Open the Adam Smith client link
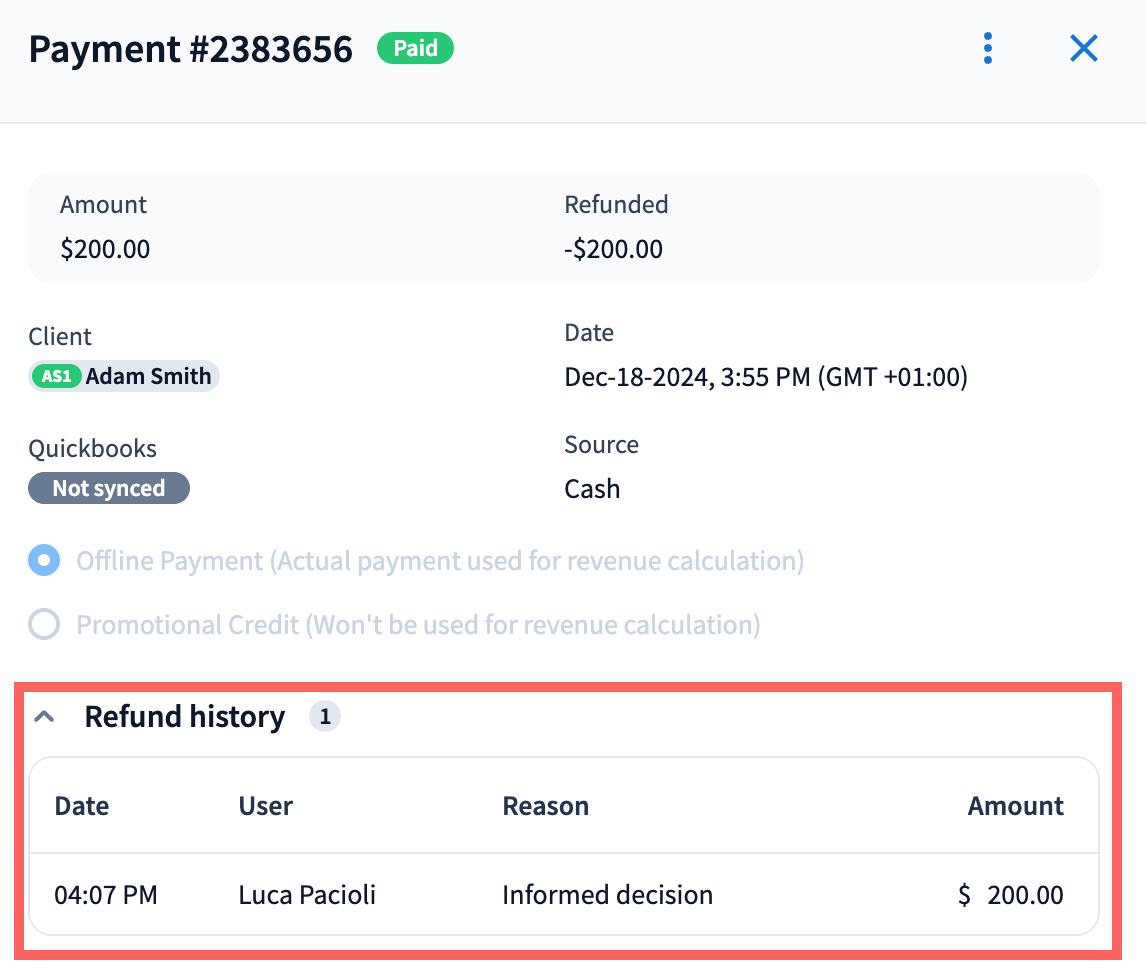Image resolution: width=1146 pixels, height=974 pixels. pyautogui.click(x=148, y=377)
